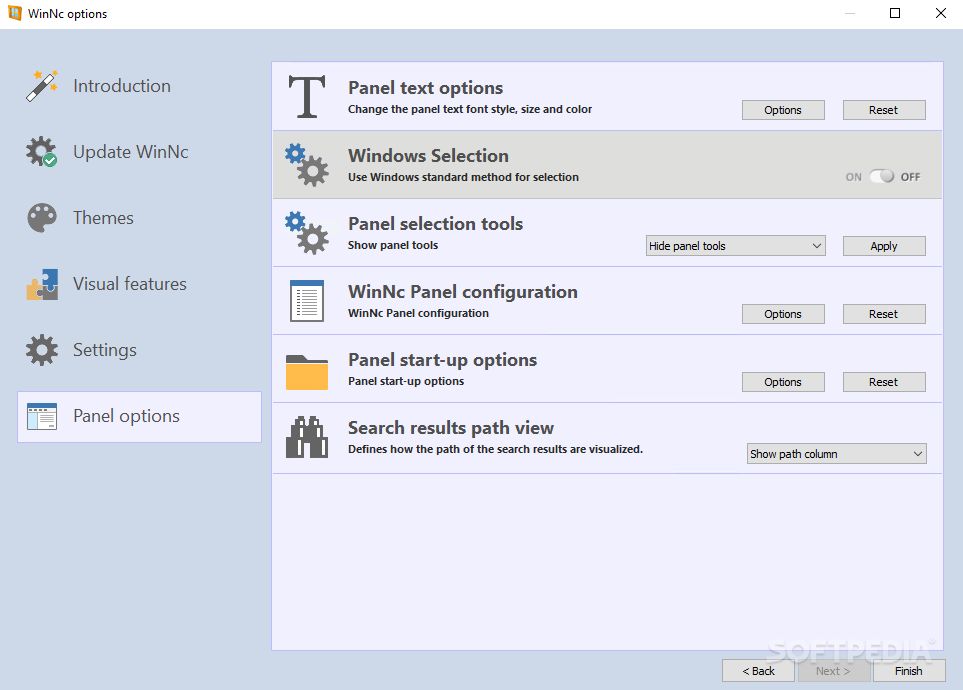
Task: Click the gears icon beside Panel selection tools
Action: click(306, 233)
